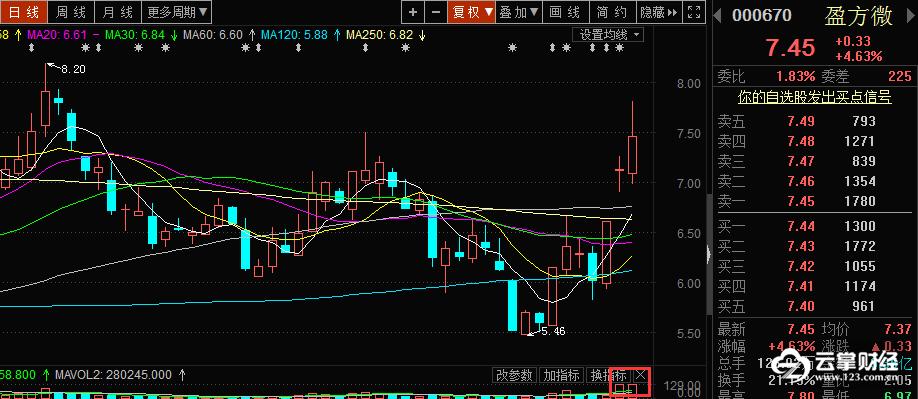Open the 复权 dropdown
This screenshot has height=399, width=918.
[x=471, y=12]
